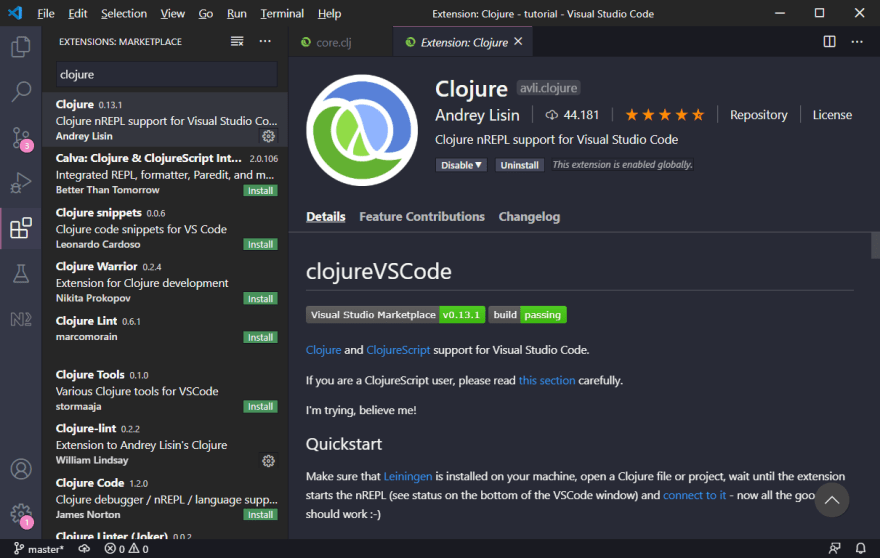This screenshot has height=558, width=880.
Task: Open notifications bell
Action: (860, 548)
